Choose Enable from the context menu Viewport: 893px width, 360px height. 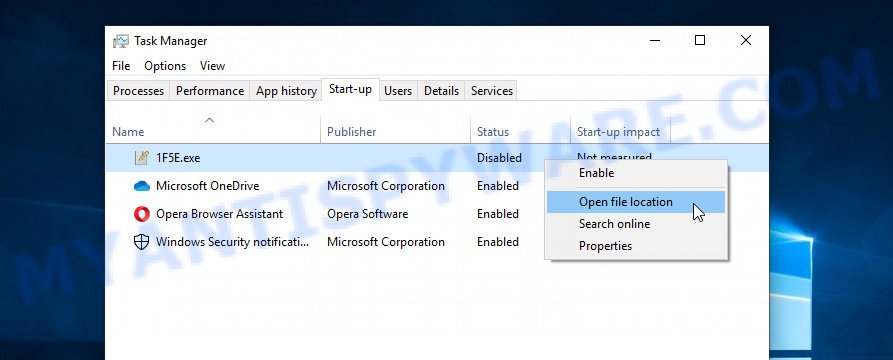point(636,173)
